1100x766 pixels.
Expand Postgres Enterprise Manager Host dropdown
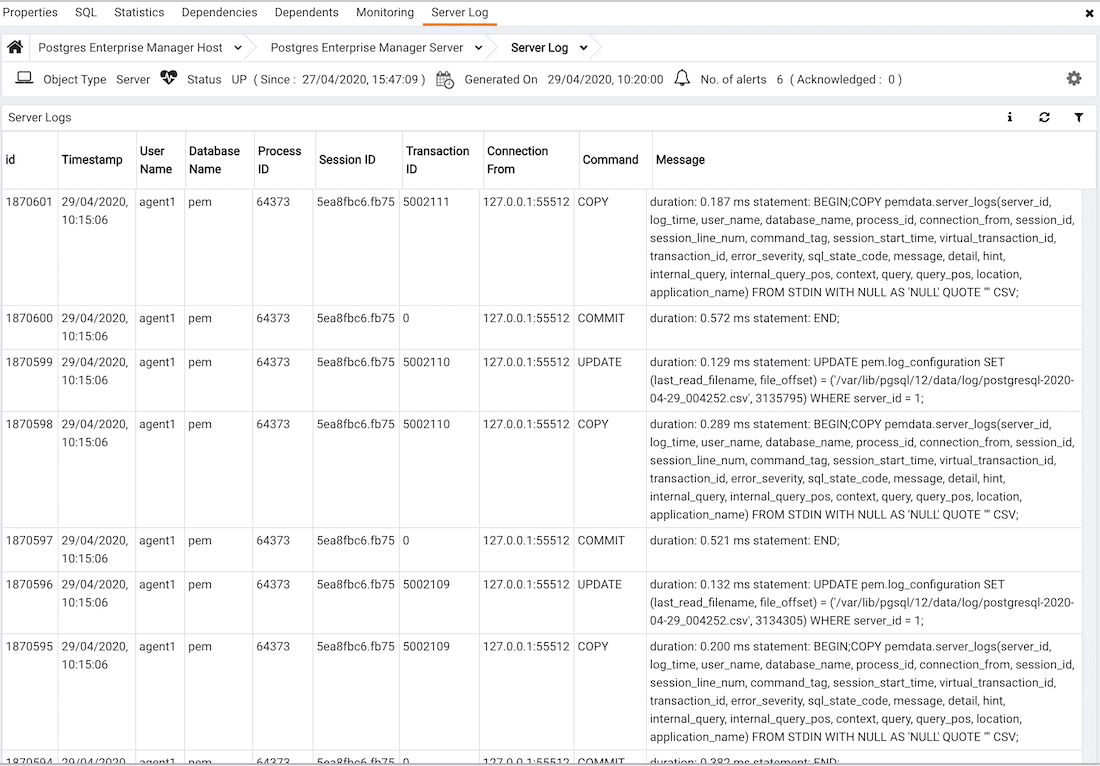click(238, 47)
